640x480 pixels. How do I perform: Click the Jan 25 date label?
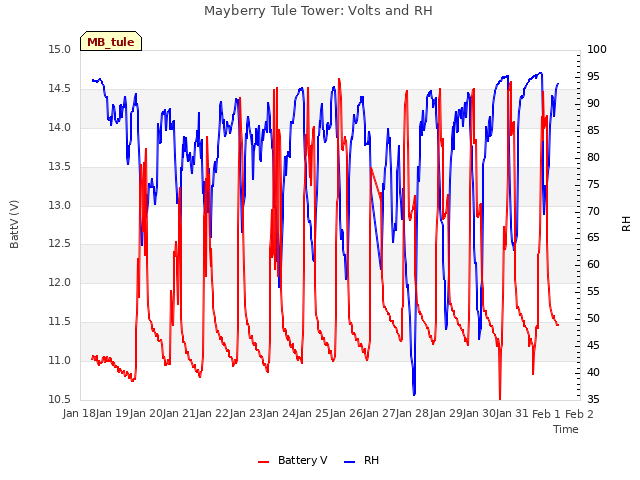312,413
